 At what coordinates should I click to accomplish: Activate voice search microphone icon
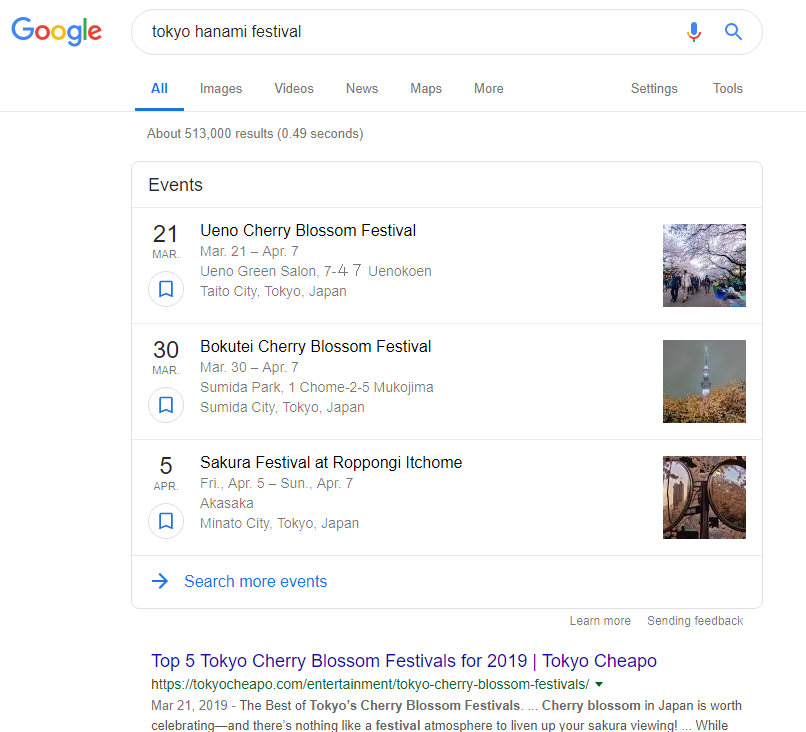tap(693, 32)
